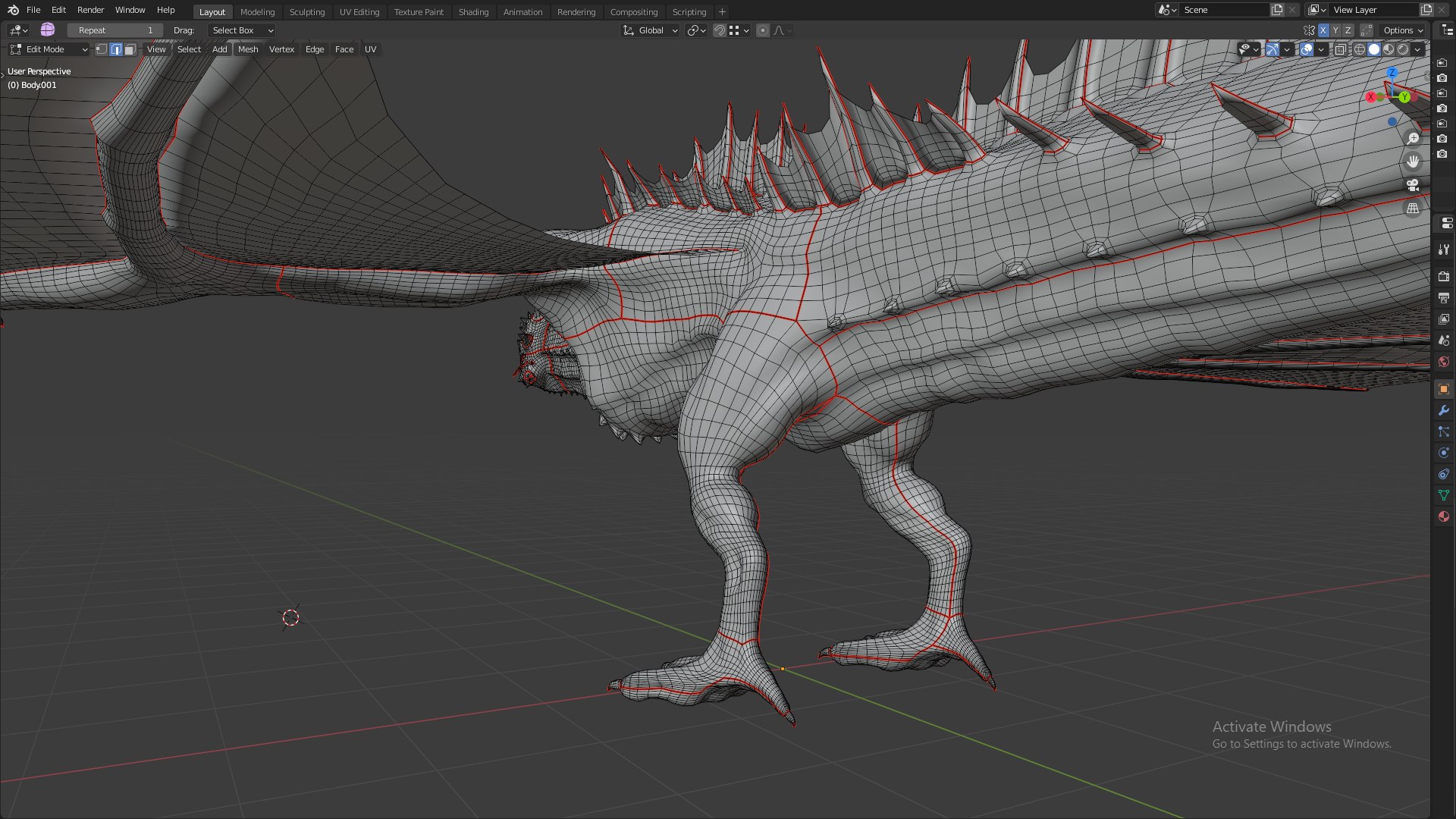Expand the Global transform orientation dropdown
Image resolution: width=1456 pixels, height=819 pixels.
coord(650,30)
